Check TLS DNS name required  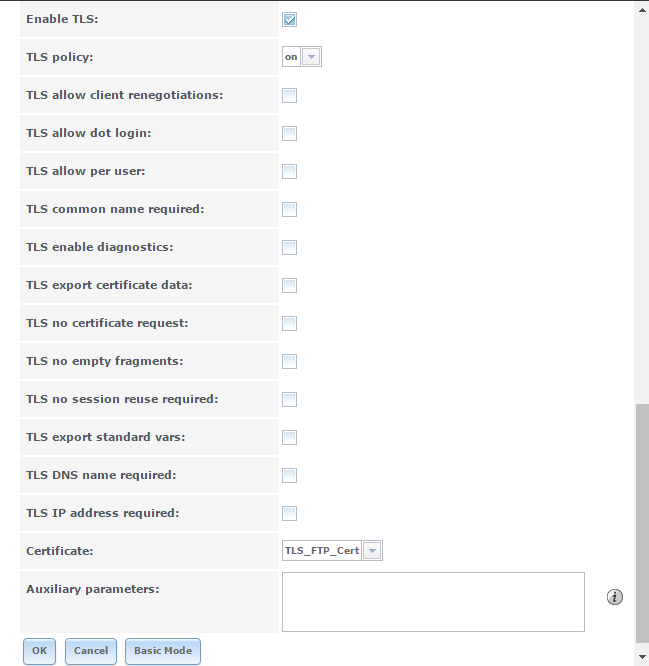pyautogui.click(x=289, y=475)
